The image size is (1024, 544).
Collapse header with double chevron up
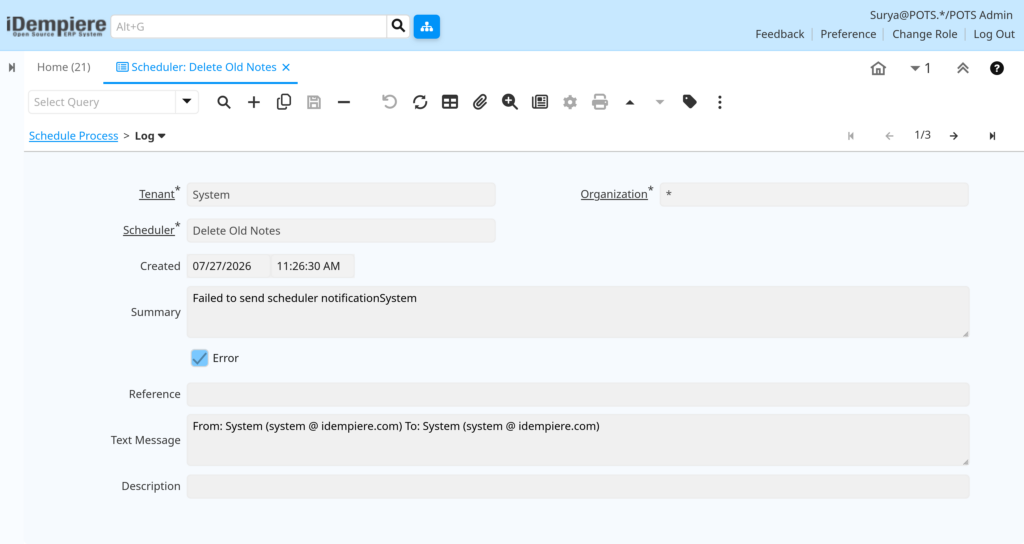[x=963, y=68]
